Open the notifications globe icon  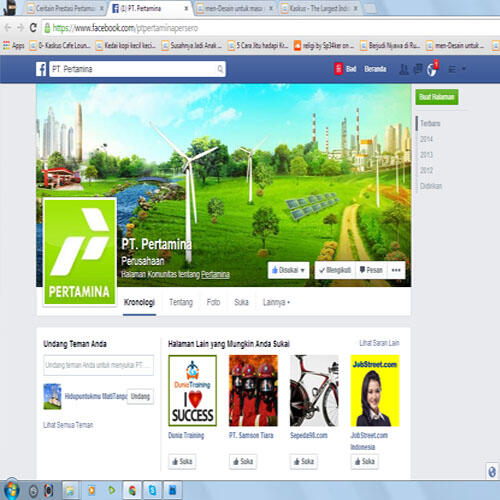click(x=432, y=69)
